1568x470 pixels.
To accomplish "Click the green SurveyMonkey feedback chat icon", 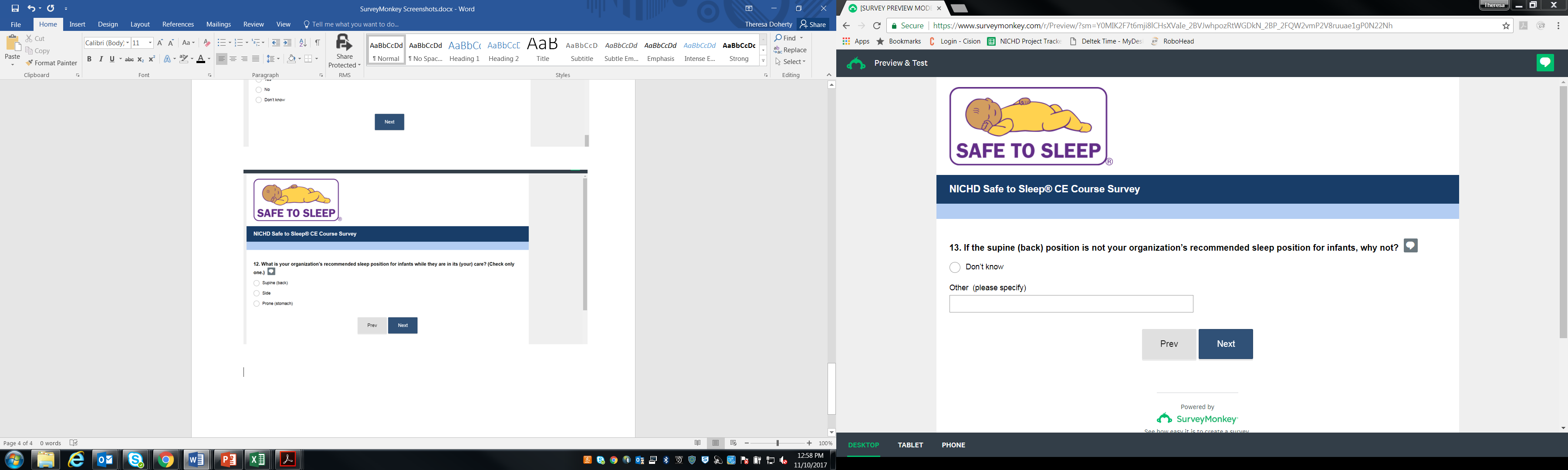I will tap(1545, 63).
